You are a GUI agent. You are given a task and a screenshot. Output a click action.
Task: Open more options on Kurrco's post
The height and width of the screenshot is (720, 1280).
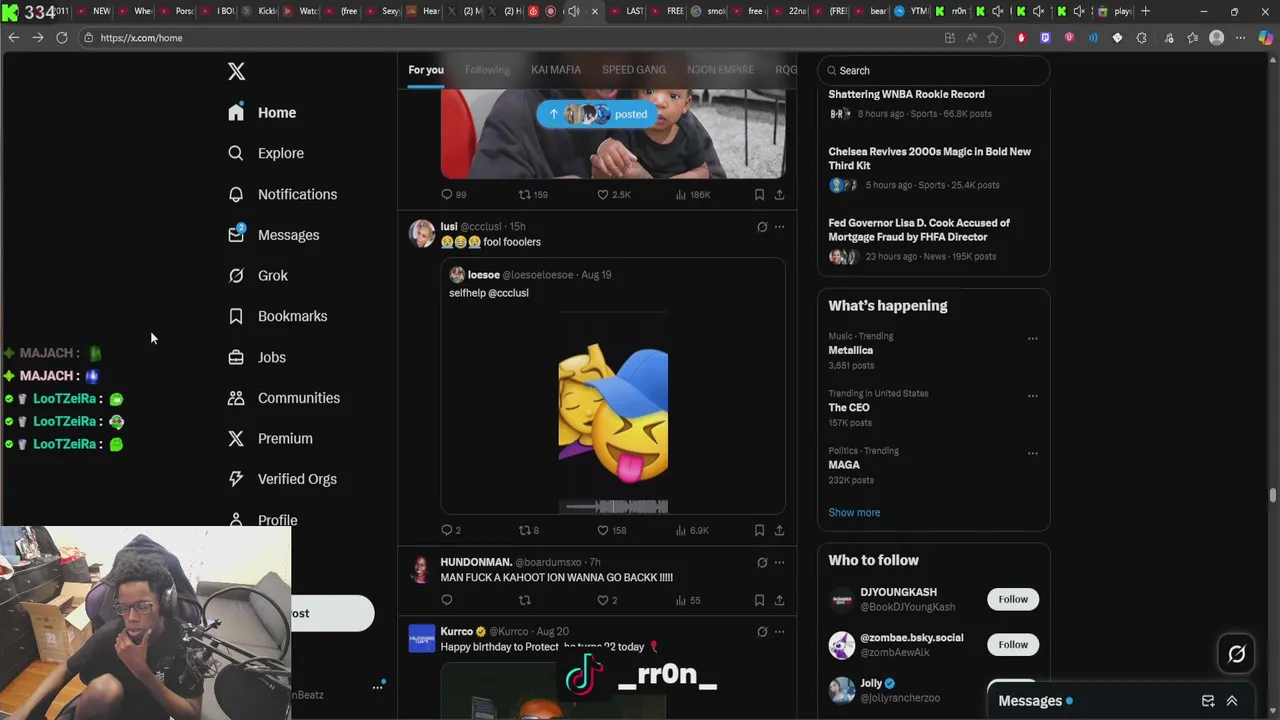tap(779, 632)
